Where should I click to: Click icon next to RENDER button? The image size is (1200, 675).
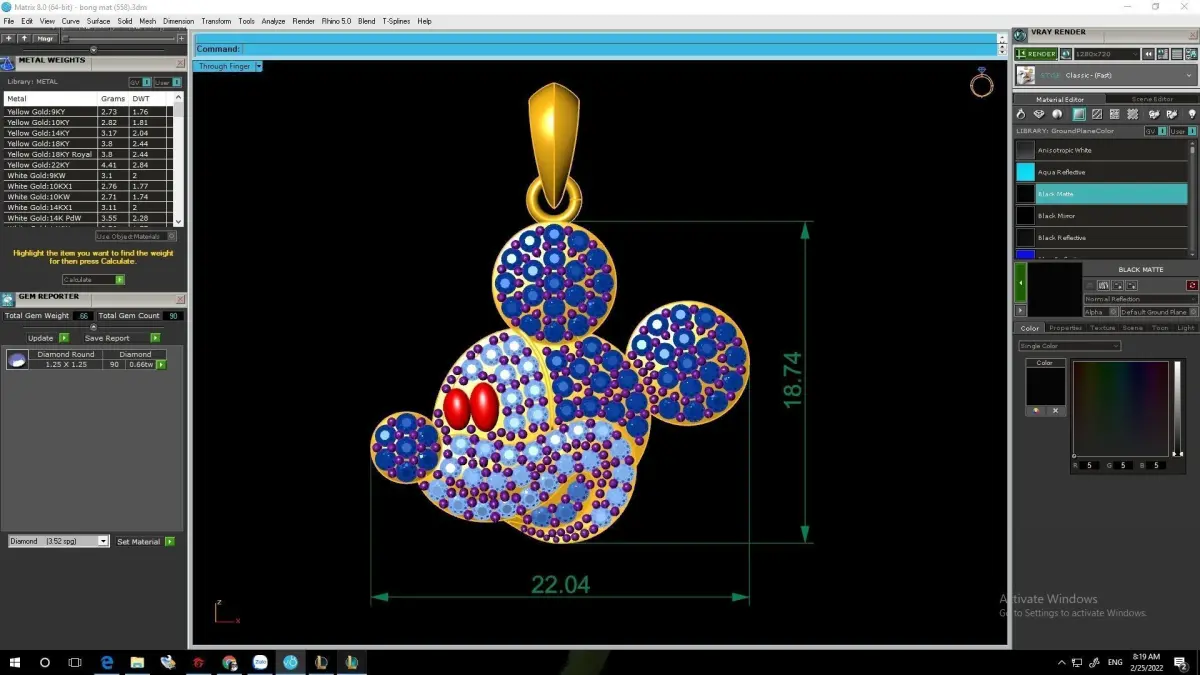tap(1066, 54)
